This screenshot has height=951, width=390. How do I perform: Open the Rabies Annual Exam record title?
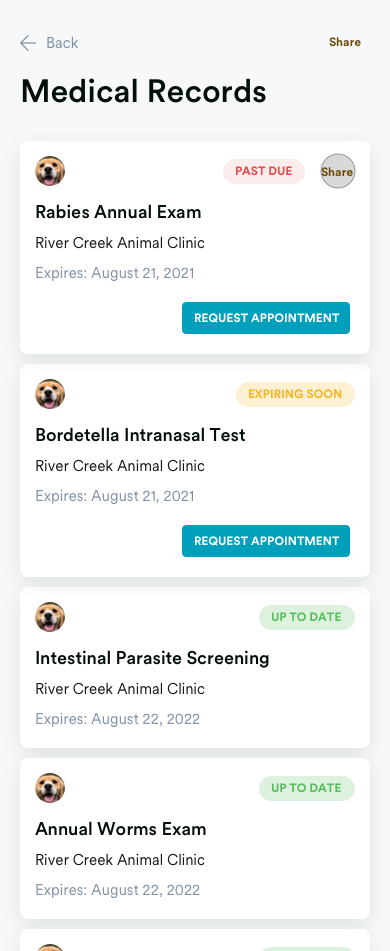(118, 212)
